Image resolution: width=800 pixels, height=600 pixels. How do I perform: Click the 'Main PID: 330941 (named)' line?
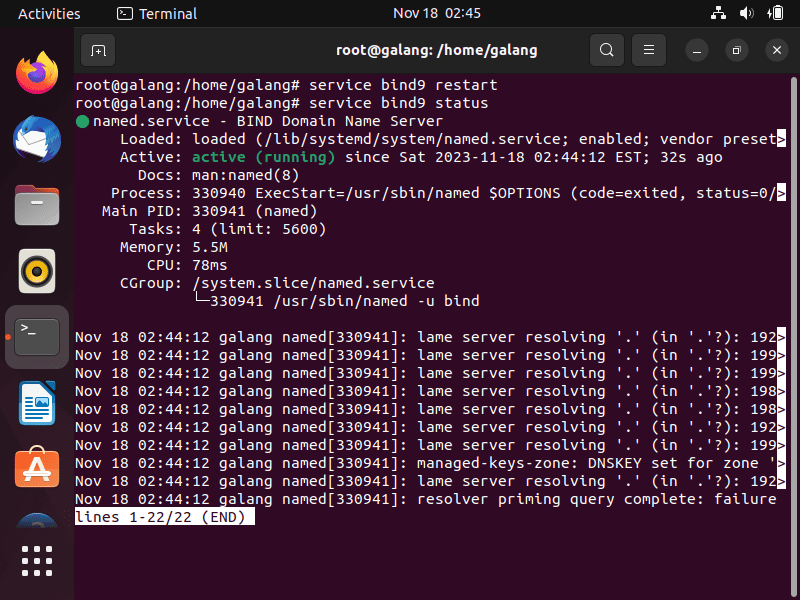pos(209,211)
